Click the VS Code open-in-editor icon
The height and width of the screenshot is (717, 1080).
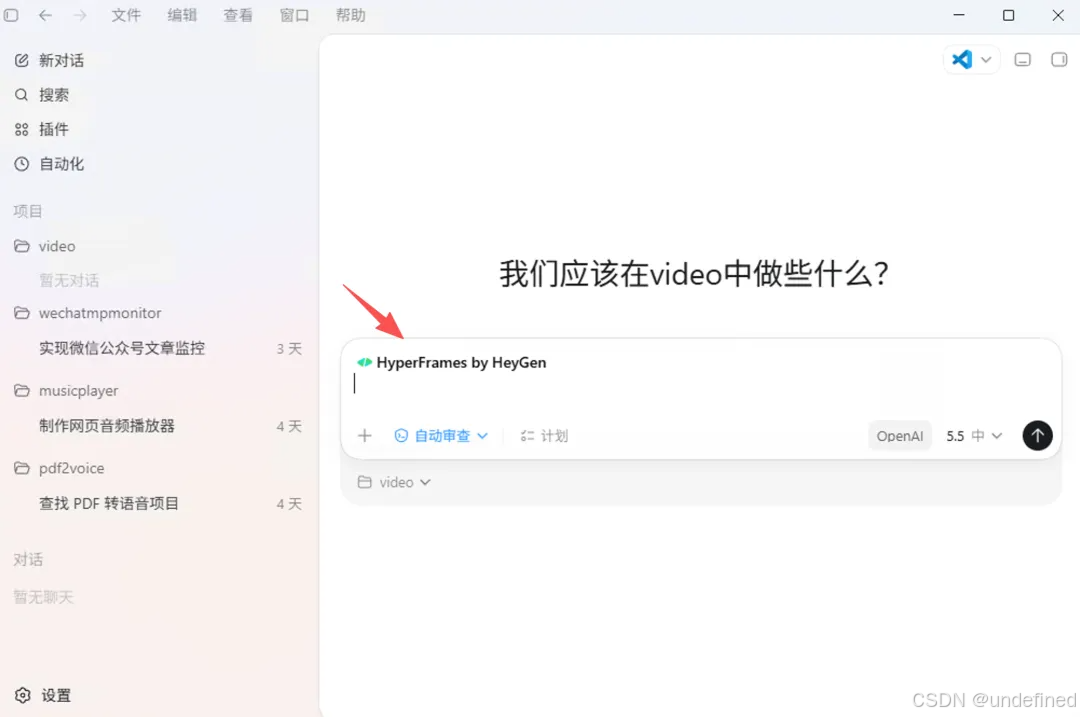(962, 59)
